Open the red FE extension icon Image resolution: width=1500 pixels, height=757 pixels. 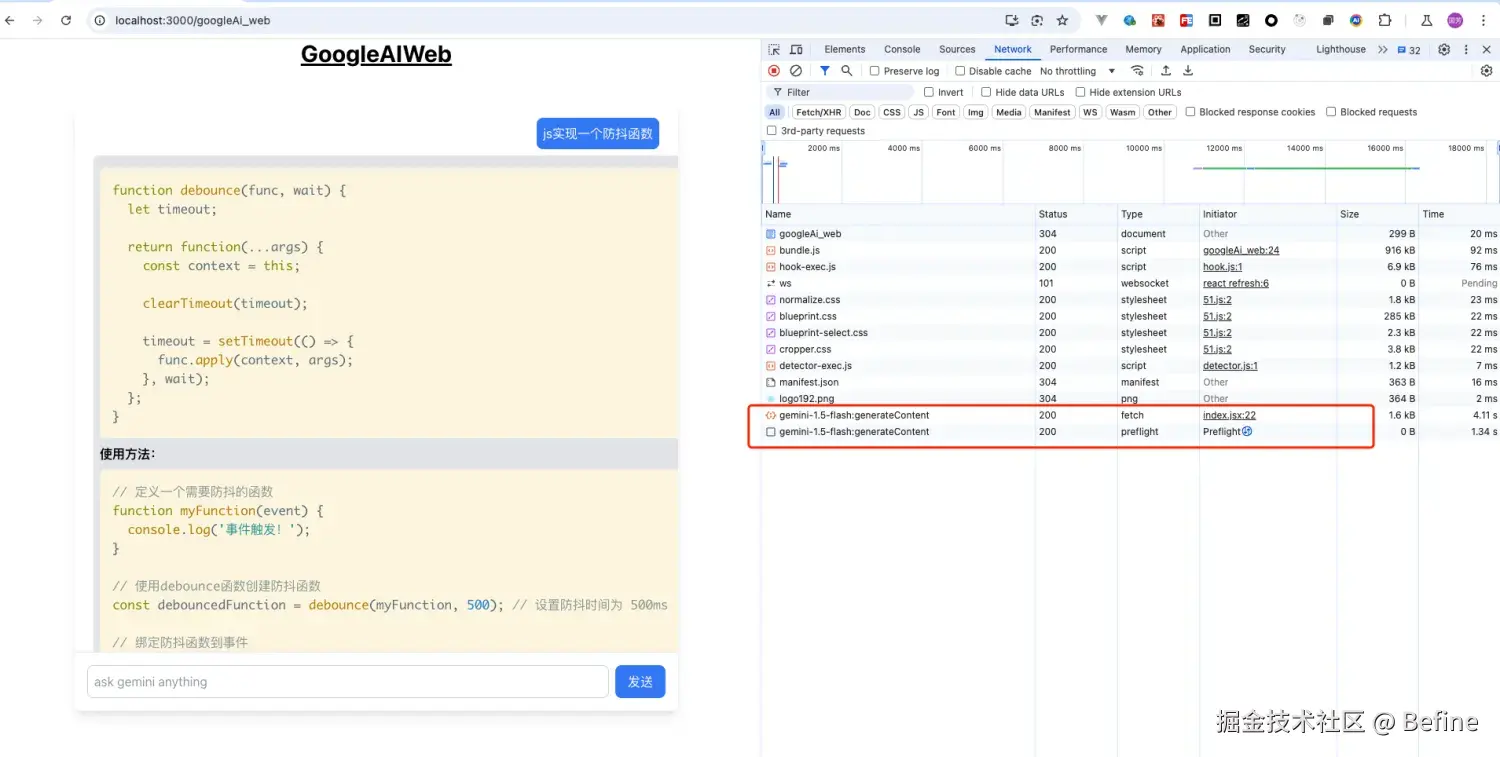[x=1186, y=20]
